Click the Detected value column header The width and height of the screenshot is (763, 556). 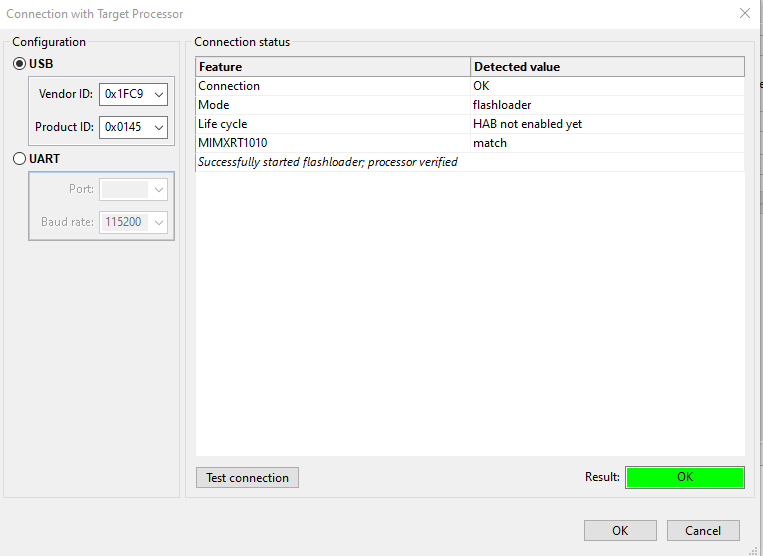607,67
